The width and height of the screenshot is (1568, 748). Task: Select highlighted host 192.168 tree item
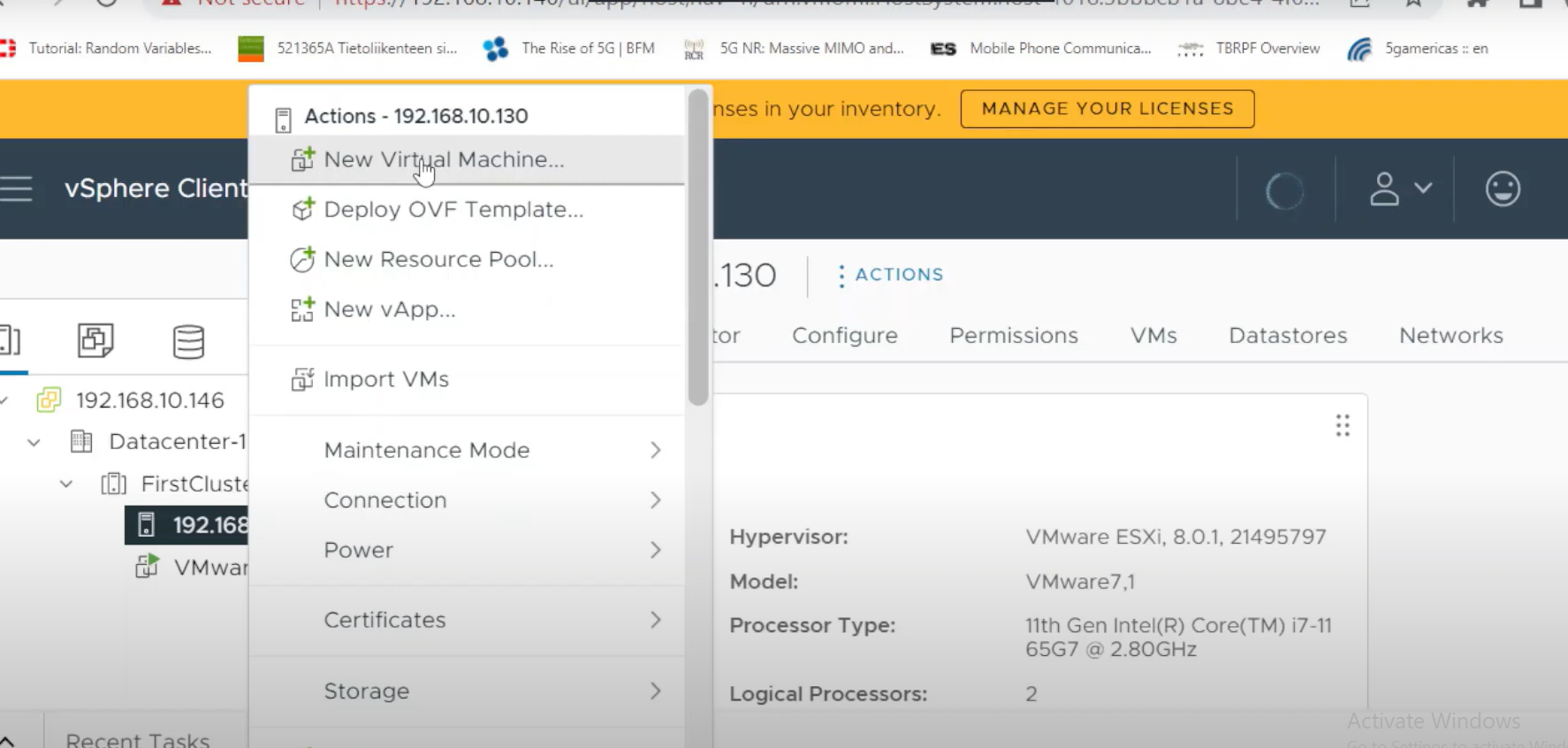tap(187, 525)
